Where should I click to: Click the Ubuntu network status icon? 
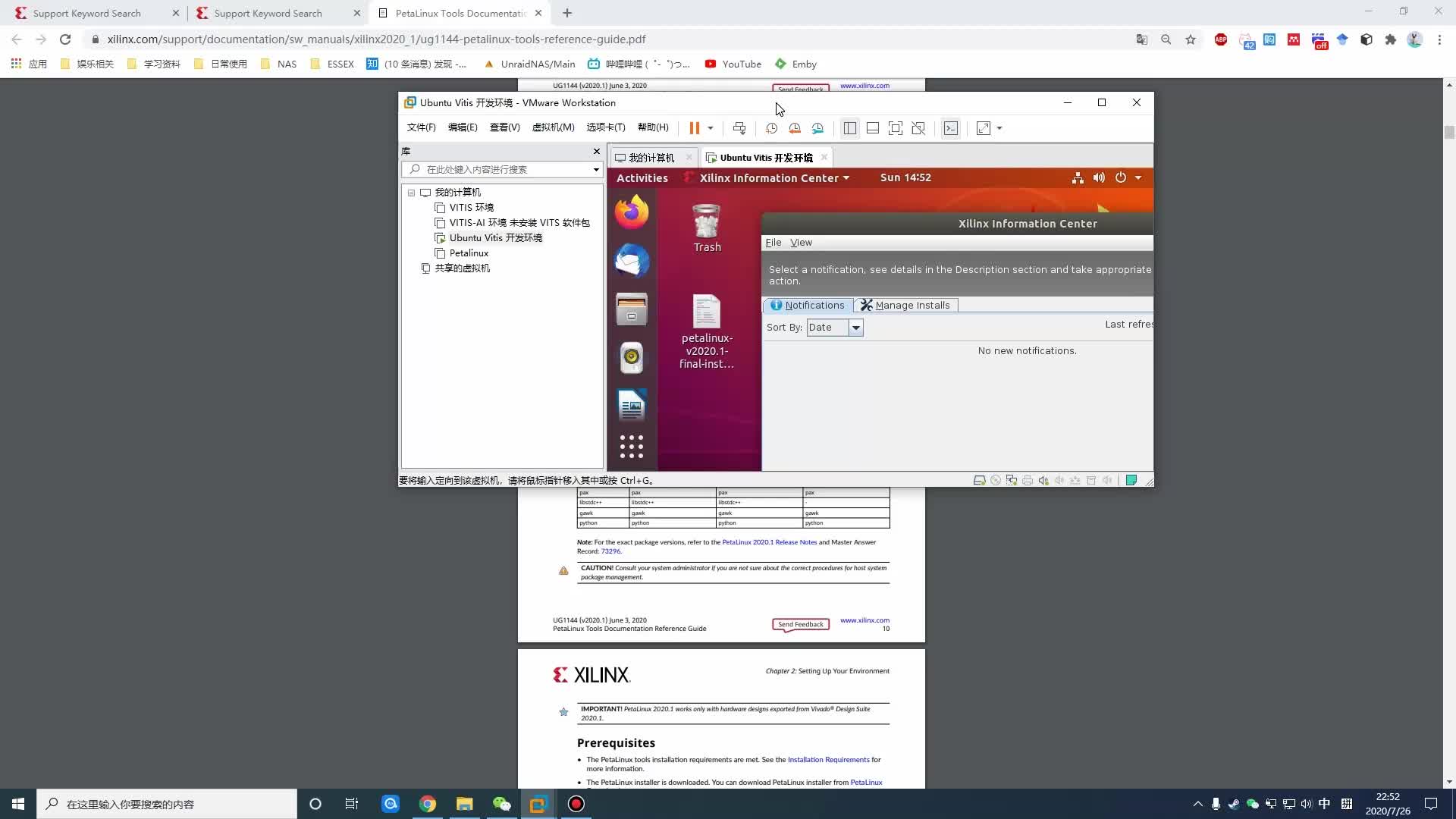click(1078, 178)
